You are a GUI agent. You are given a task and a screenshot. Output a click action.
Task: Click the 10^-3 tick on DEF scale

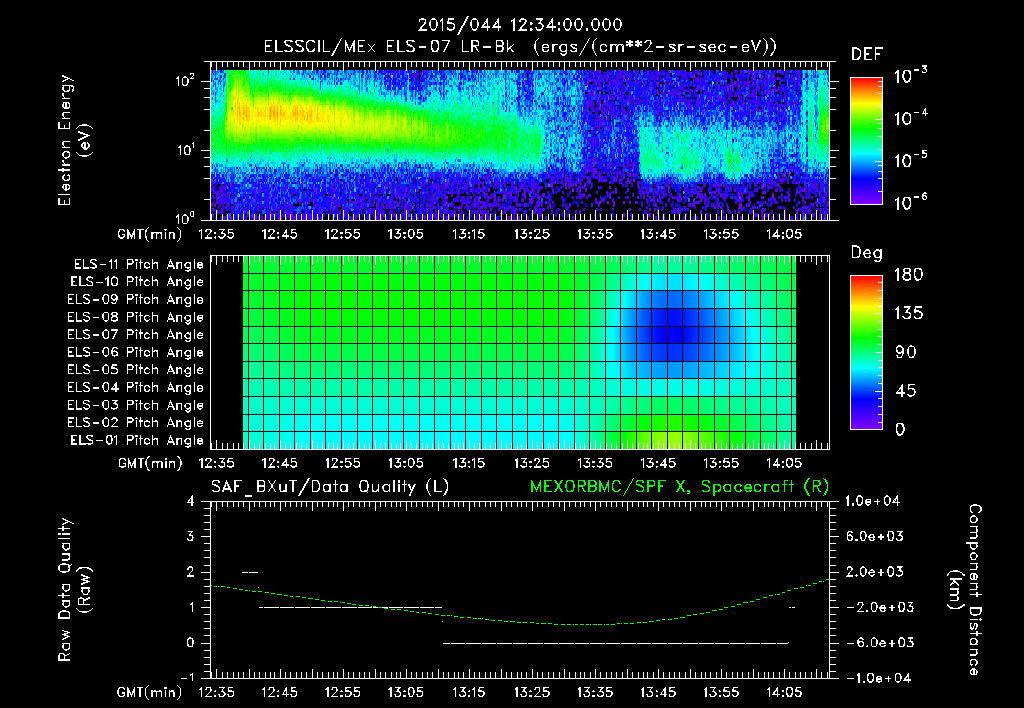pyautogui.click(x=911, y=76)
